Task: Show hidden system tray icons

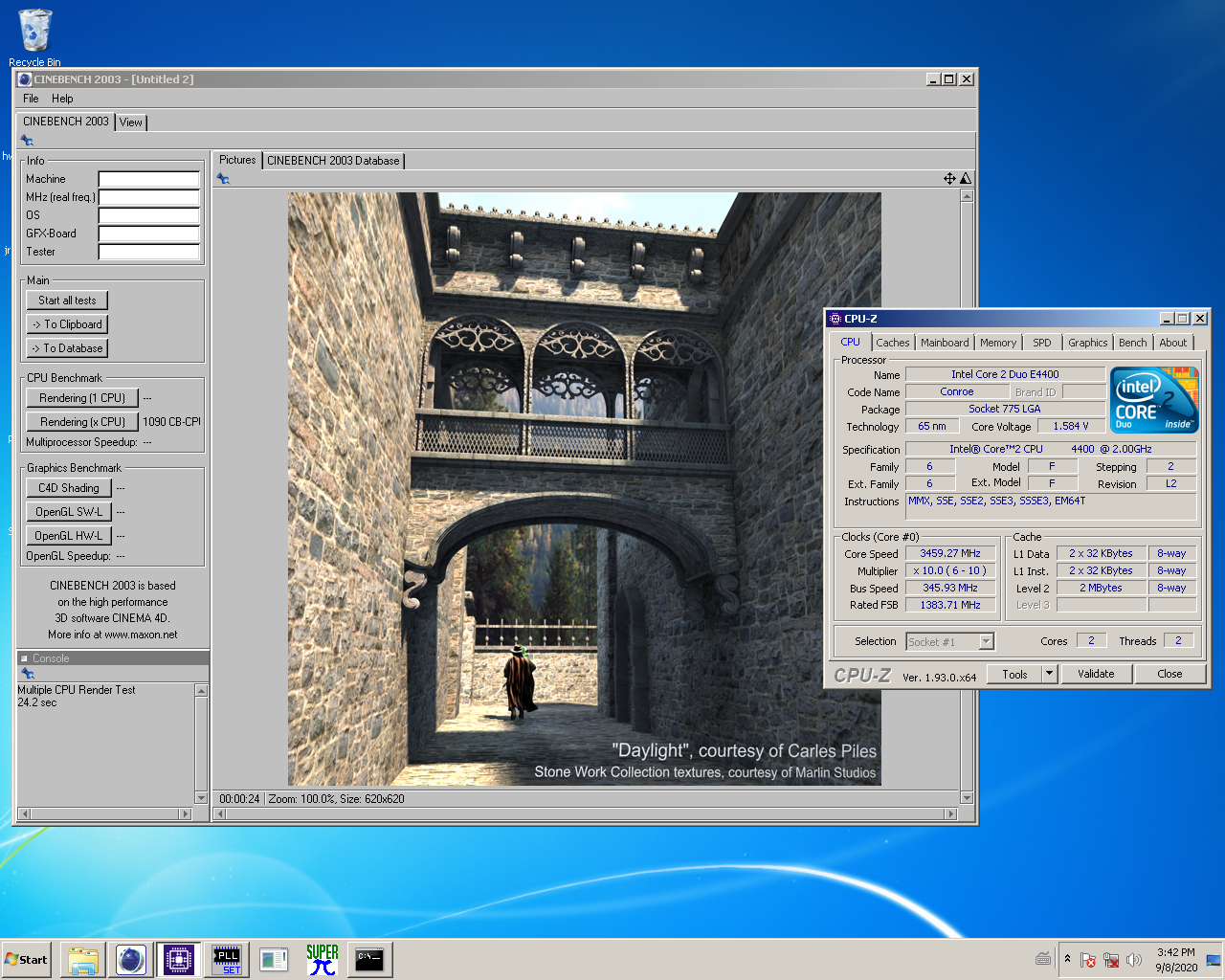Action: click(1068, 959)
